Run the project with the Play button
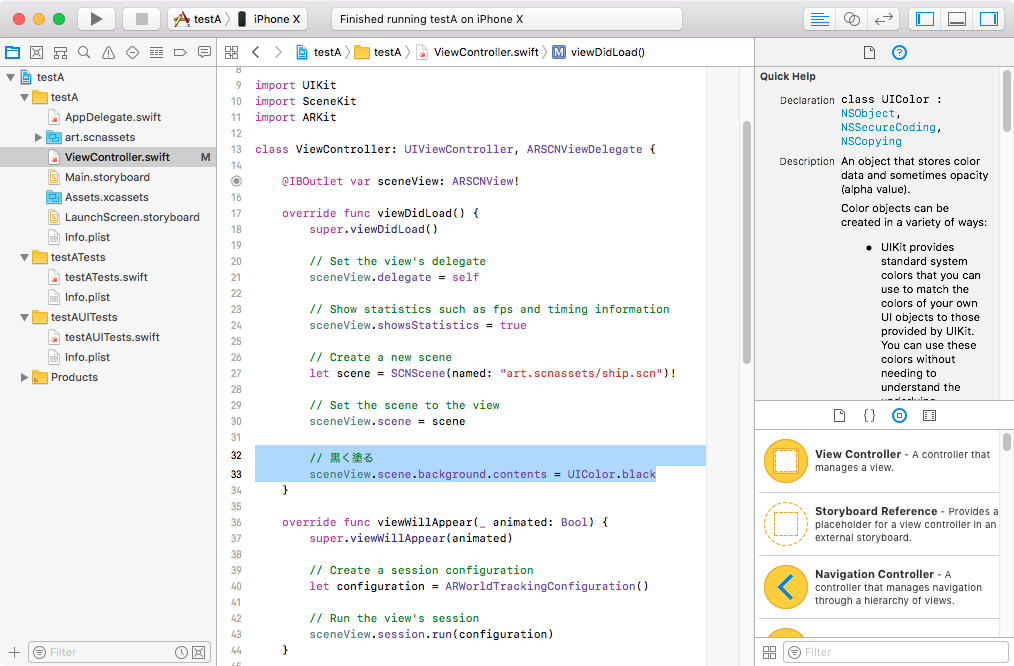The height and width of the screenshot is (666, 1014). 96,19
